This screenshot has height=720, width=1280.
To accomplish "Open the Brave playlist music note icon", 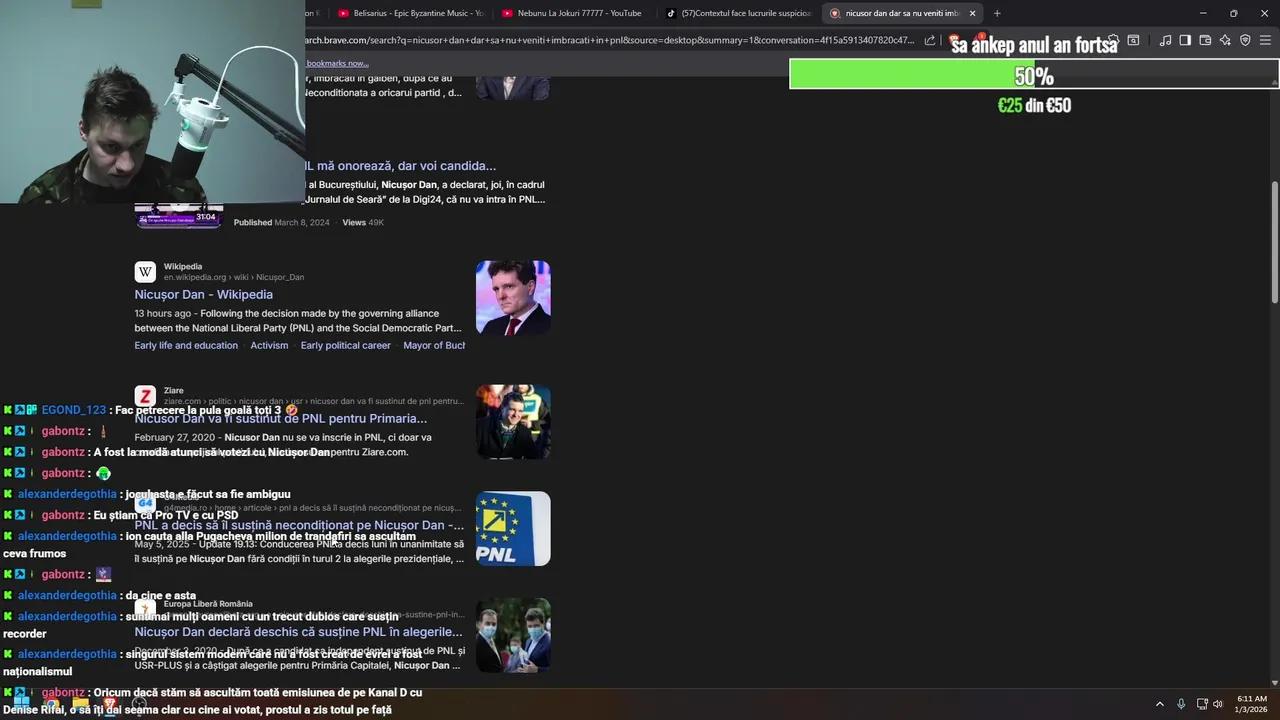I will tap(1165, 40).
